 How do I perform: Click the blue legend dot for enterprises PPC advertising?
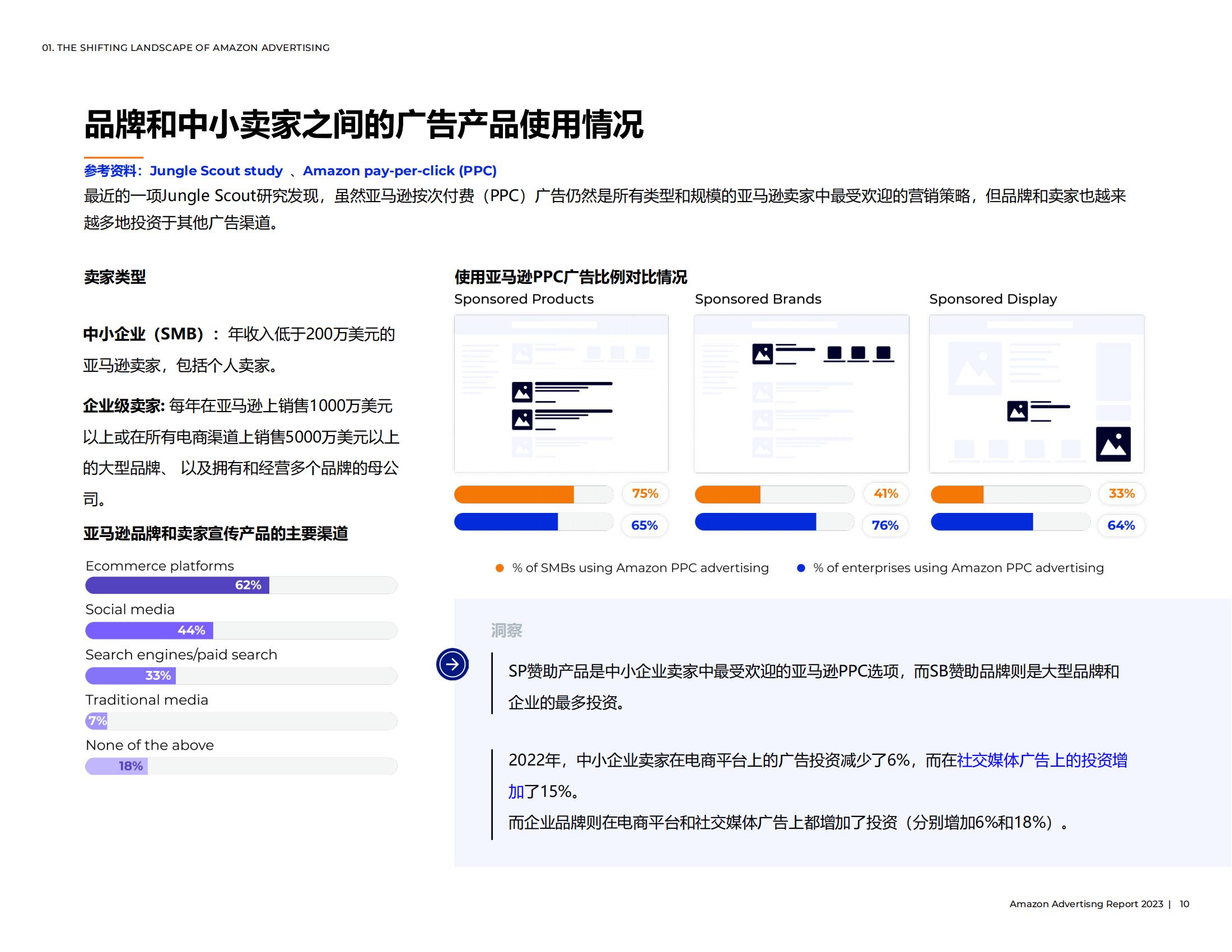802,568
